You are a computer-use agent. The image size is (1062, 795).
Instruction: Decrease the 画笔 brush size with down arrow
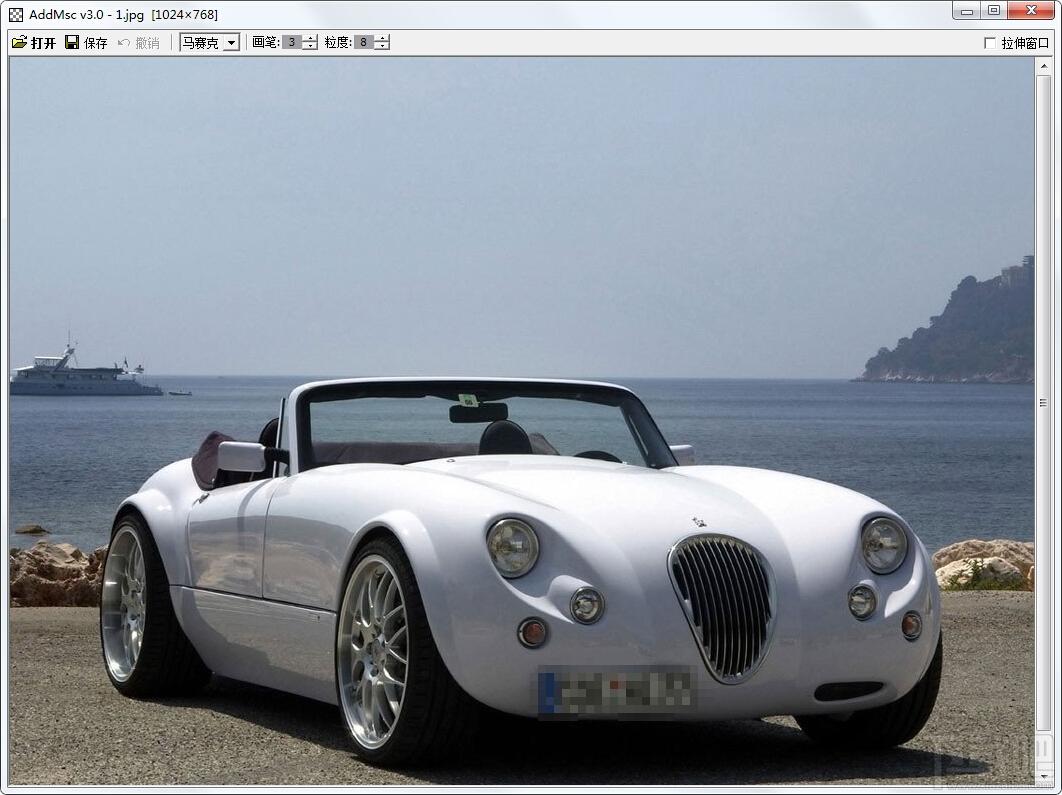310,46
